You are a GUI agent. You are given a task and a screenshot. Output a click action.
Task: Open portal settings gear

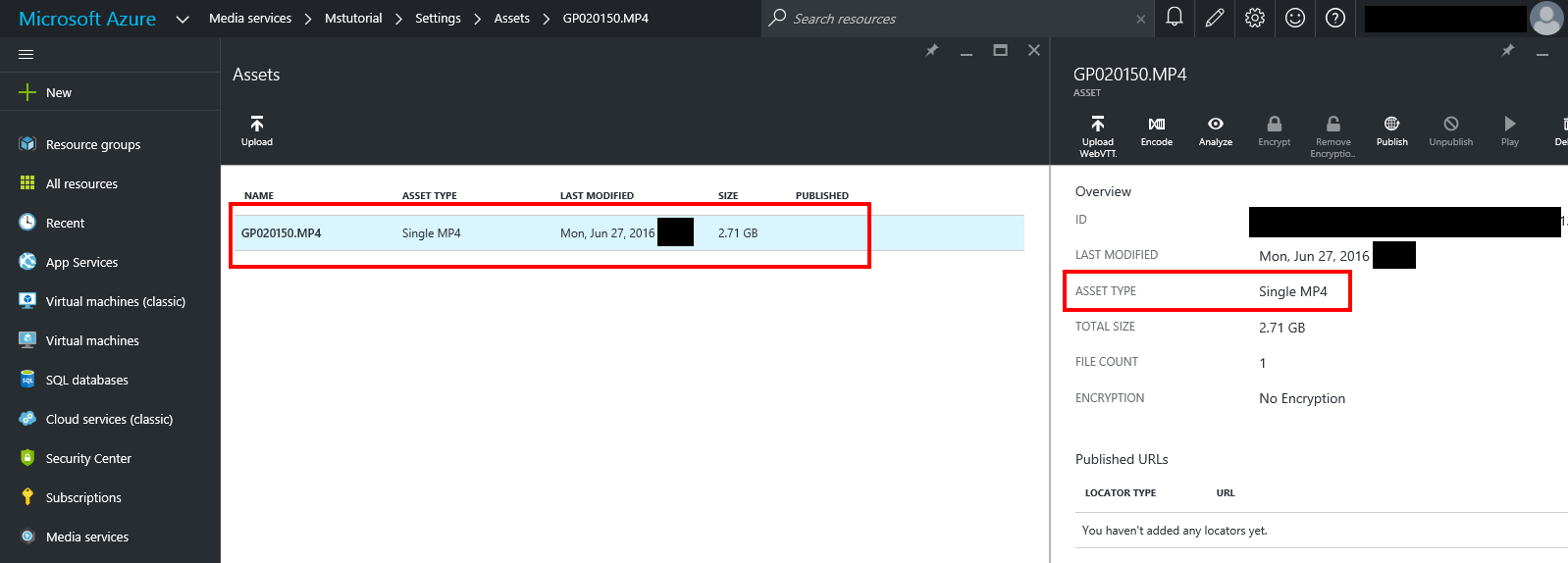click(1255, 18)
